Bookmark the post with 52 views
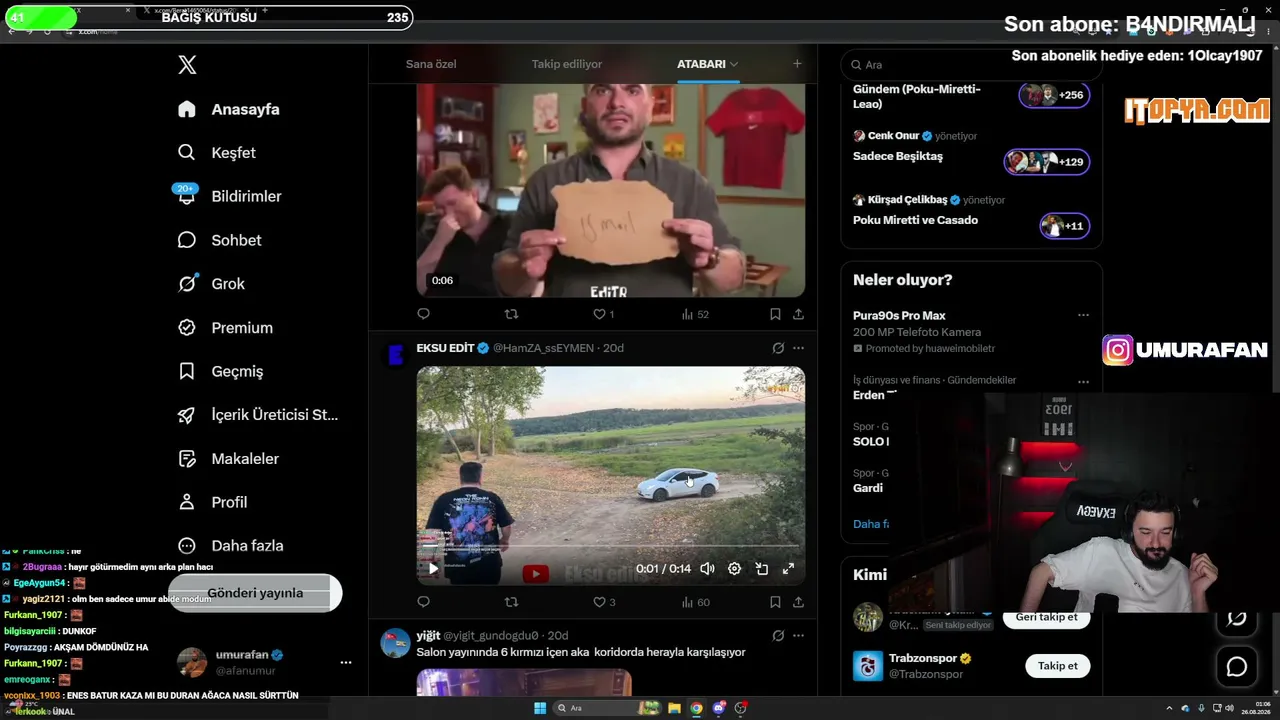Image resolution: width=1280 pixels, height=720 pixels. (775, 314)
